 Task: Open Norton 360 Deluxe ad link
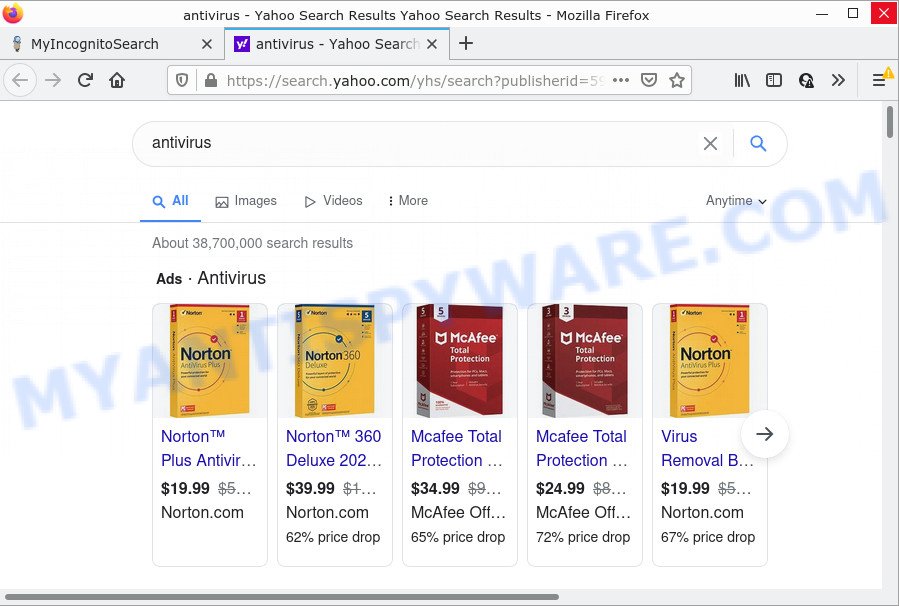tap(334, 448)
